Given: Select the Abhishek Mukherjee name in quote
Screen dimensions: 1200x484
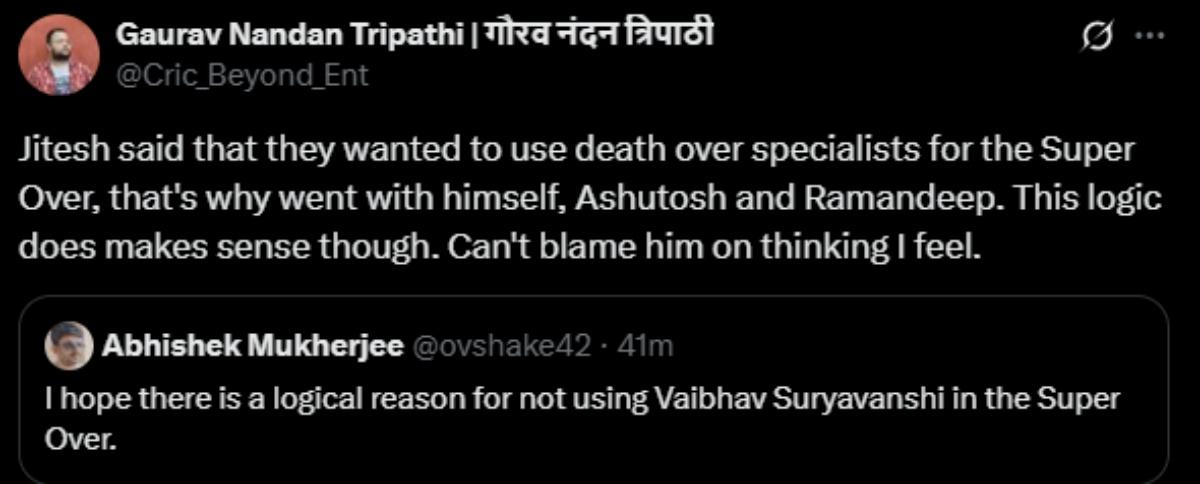Looking at the screenshot, I should (x=251, y=346).
